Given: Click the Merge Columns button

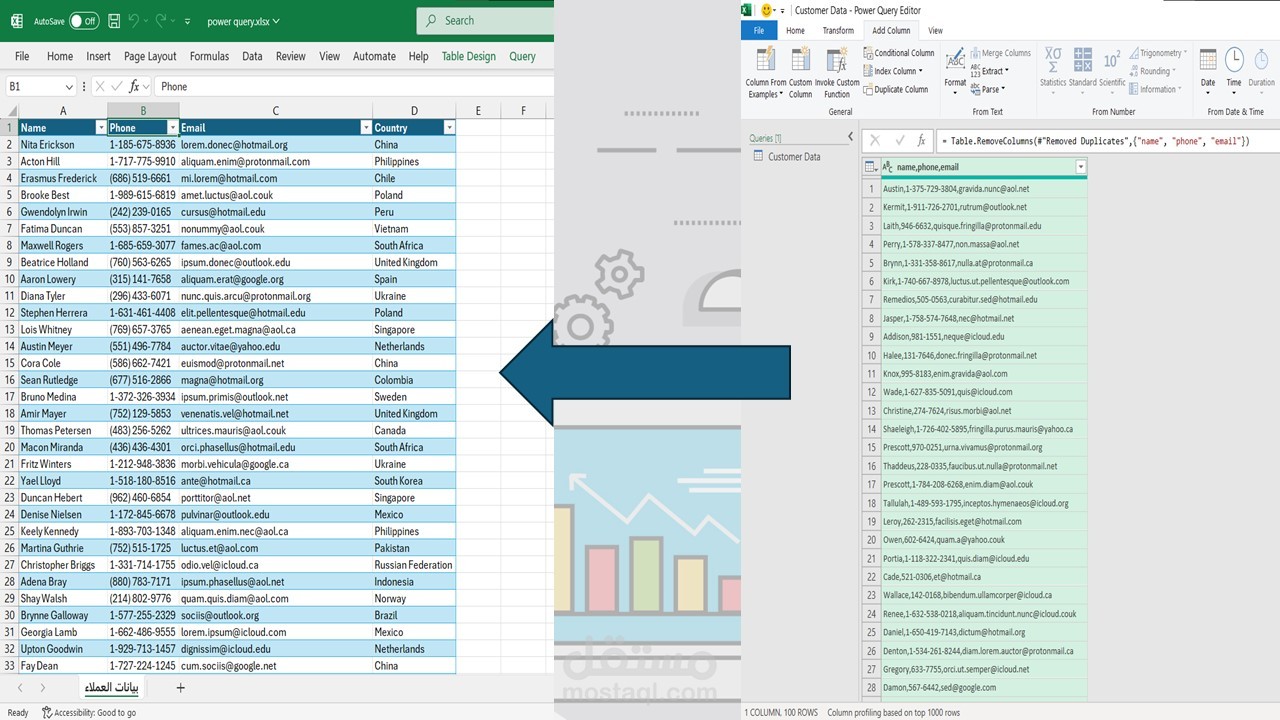Looking at the screenshot, I should [1000, 53].
